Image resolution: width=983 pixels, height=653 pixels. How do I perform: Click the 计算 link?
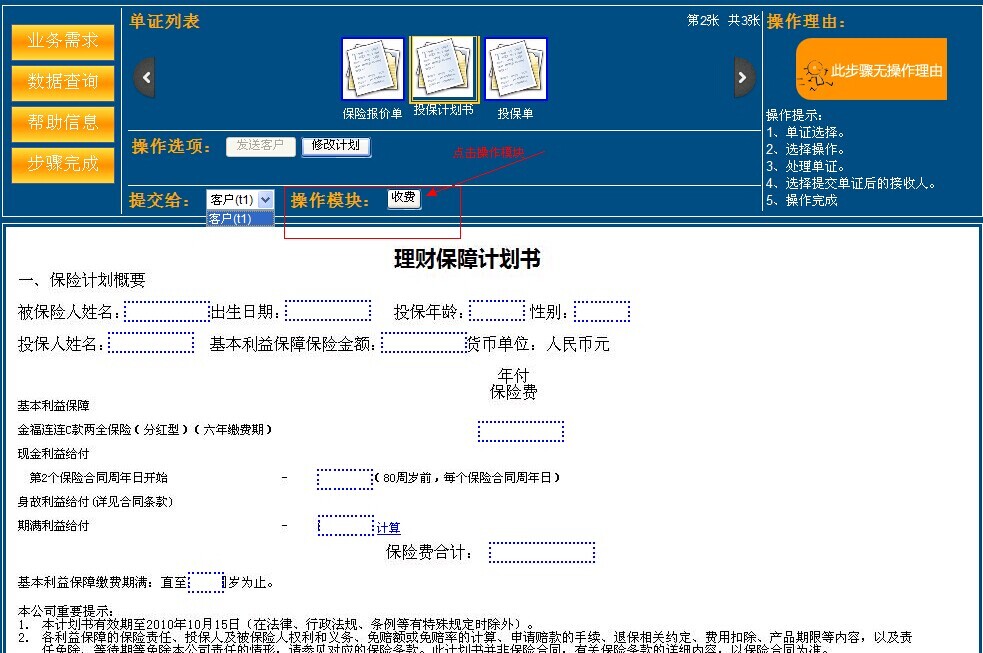click(x=388, y=528)
